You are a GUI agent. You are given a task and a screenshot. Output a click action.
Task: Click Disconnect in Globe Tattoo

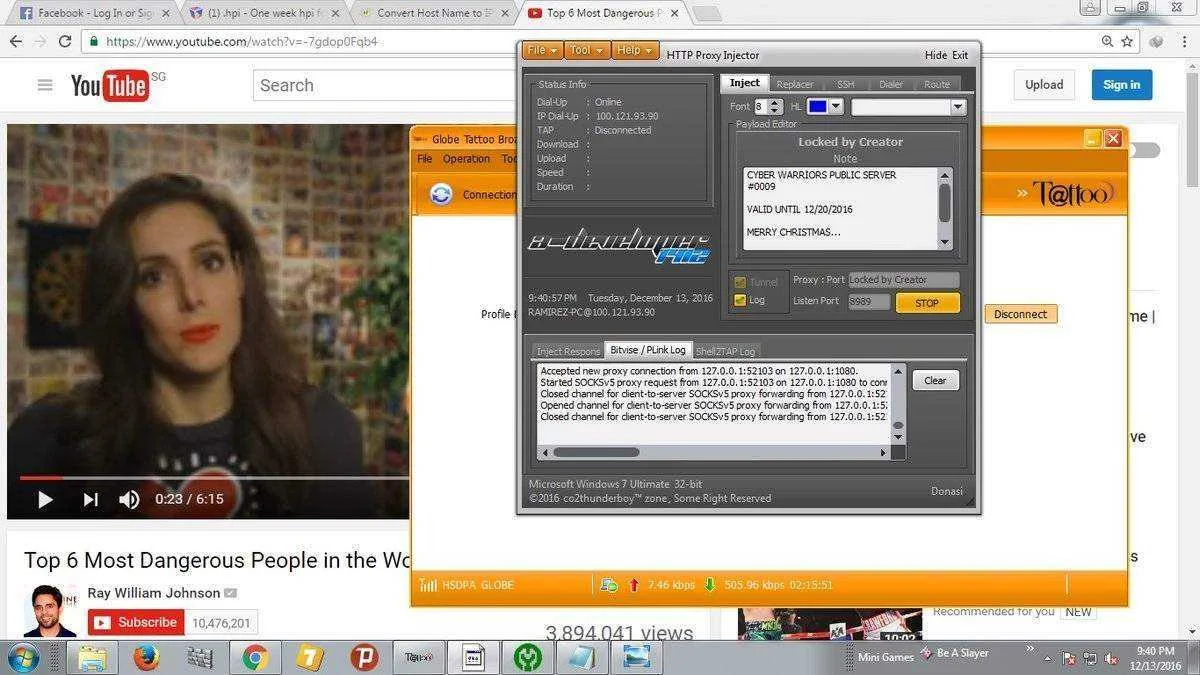1020,314
